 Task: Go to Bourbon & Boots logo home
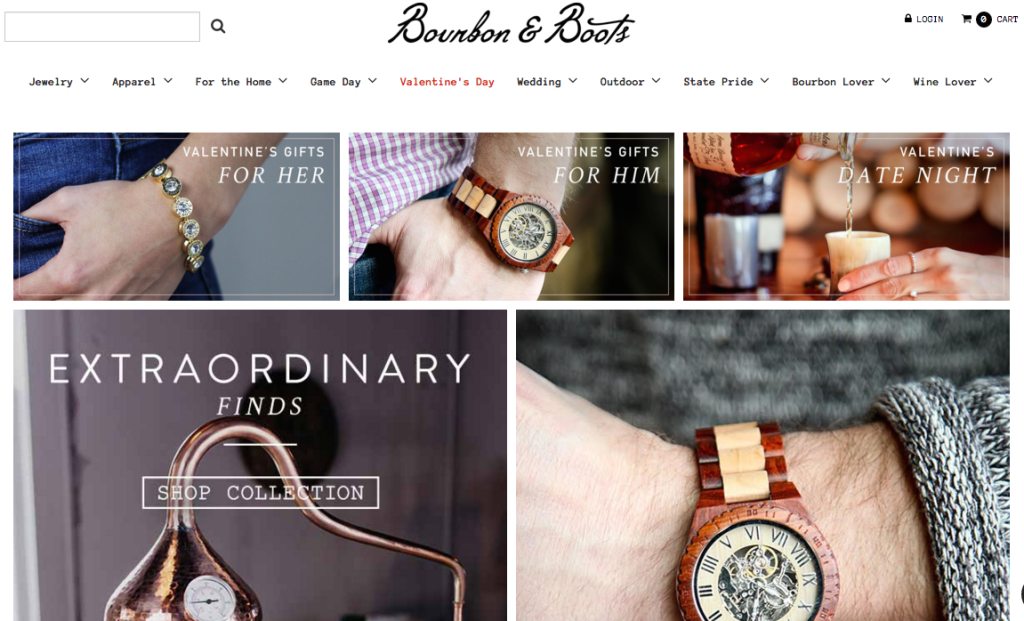pyautogui.click(x=510, y=25)
